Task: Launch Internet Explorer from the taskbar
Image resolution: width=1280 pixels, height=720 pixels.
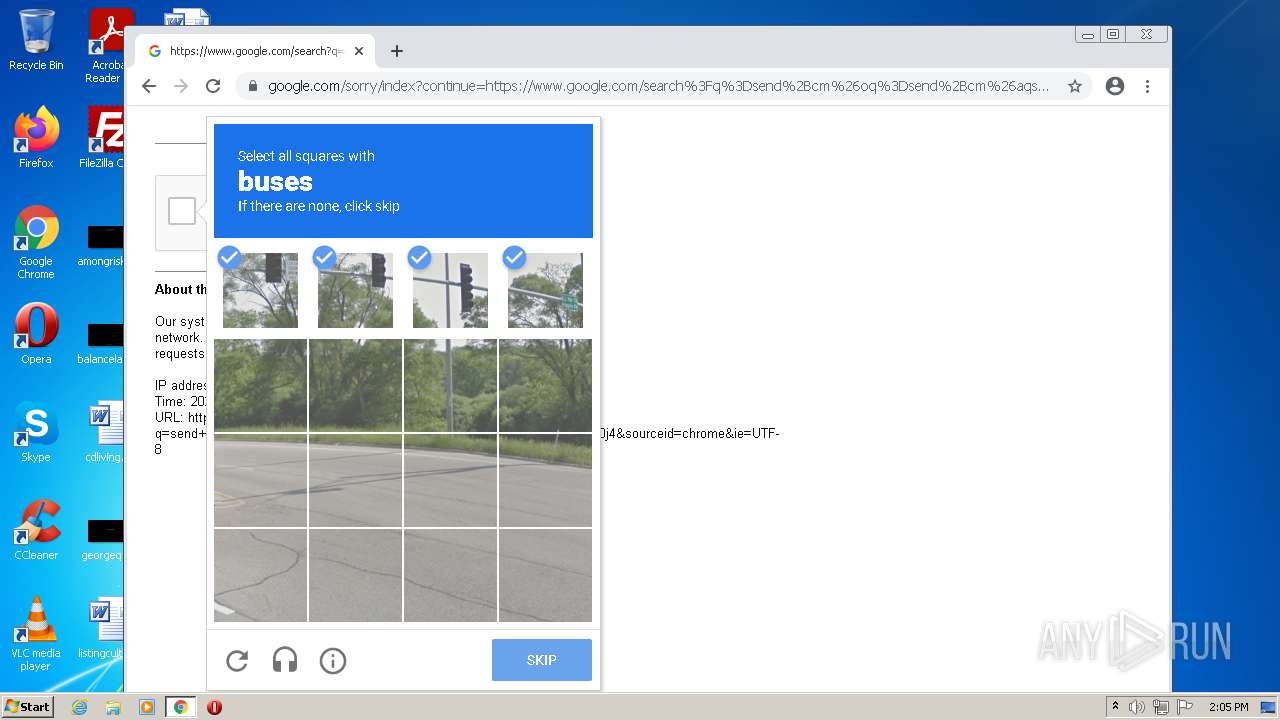Action: coord(80,707)
